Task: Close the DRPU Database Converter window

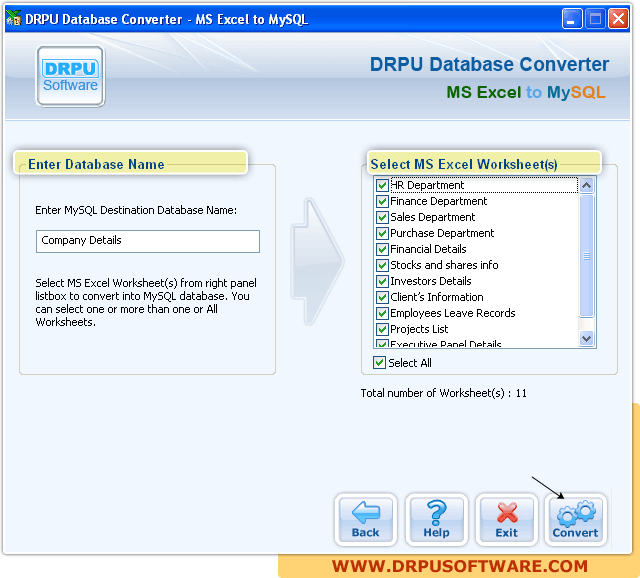Action: [x=618, y=19]
